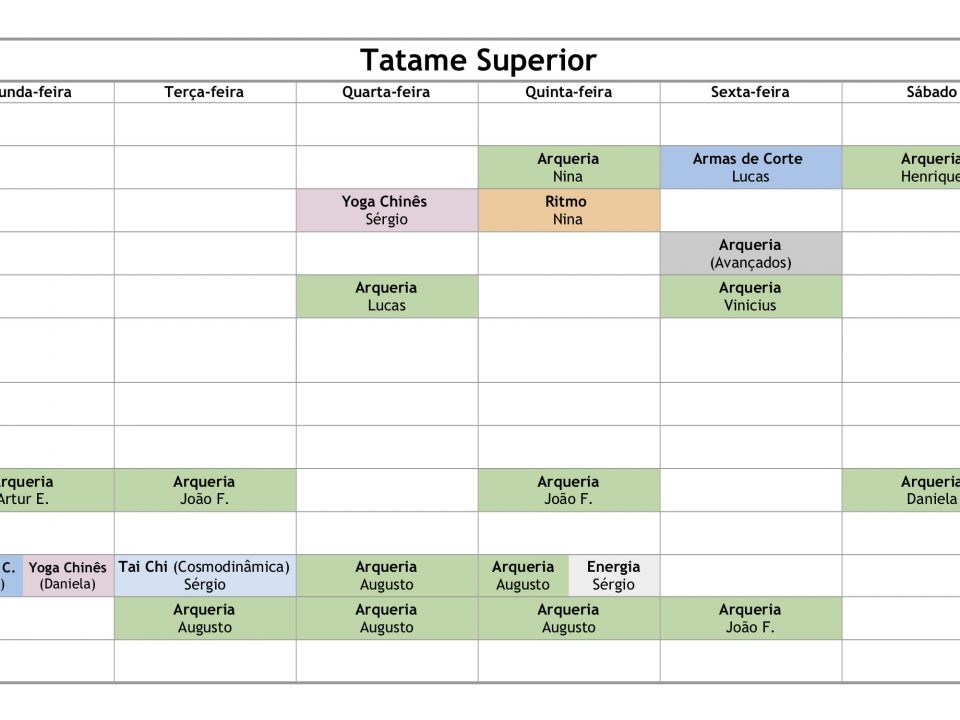The width and height of the screenshot is (960, 720).
Task: Click the Yoga Chinês (Daniela) cell
Action: pyautogui.click(x=68, y=576)
